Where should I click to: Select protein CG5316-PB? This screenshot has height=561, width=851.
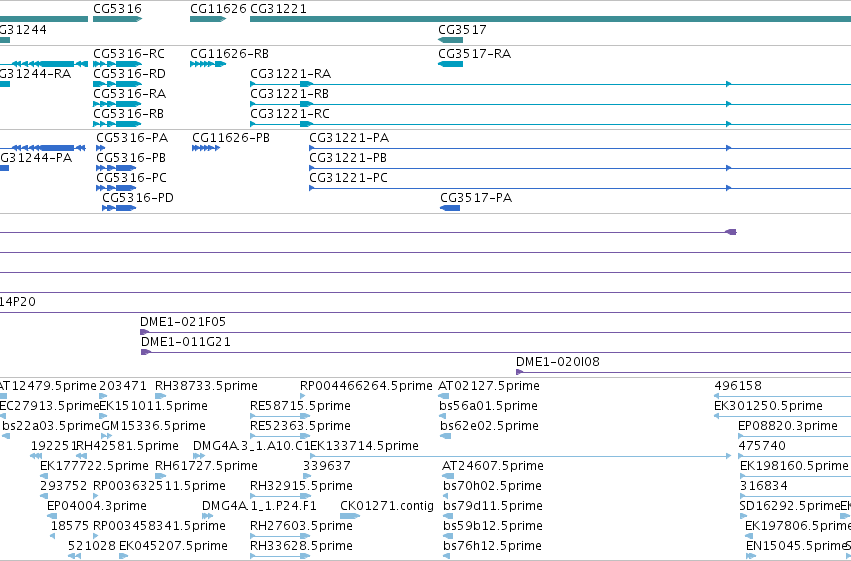pyautogui.click(x=131, y=158)
